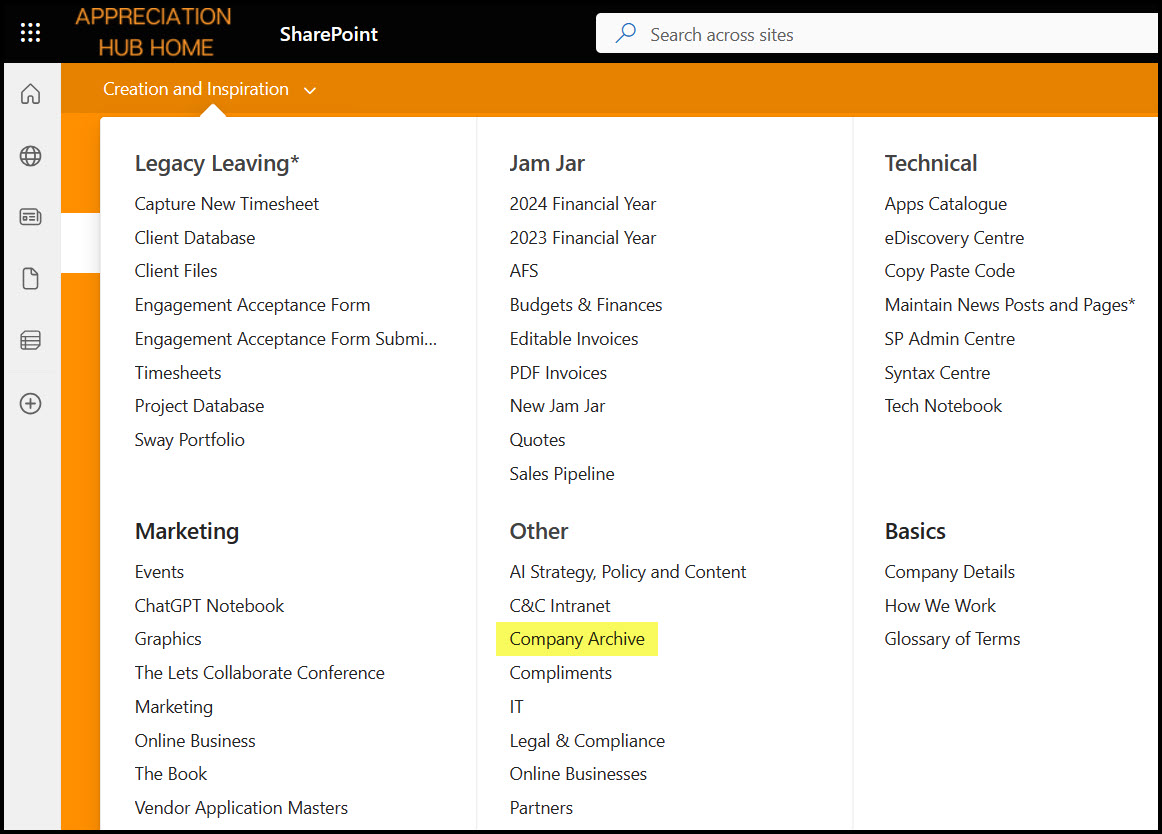Viewport: 1162px width, 834px height.
Task: Open the app launcher waffle icon
Action: [30, 33]
